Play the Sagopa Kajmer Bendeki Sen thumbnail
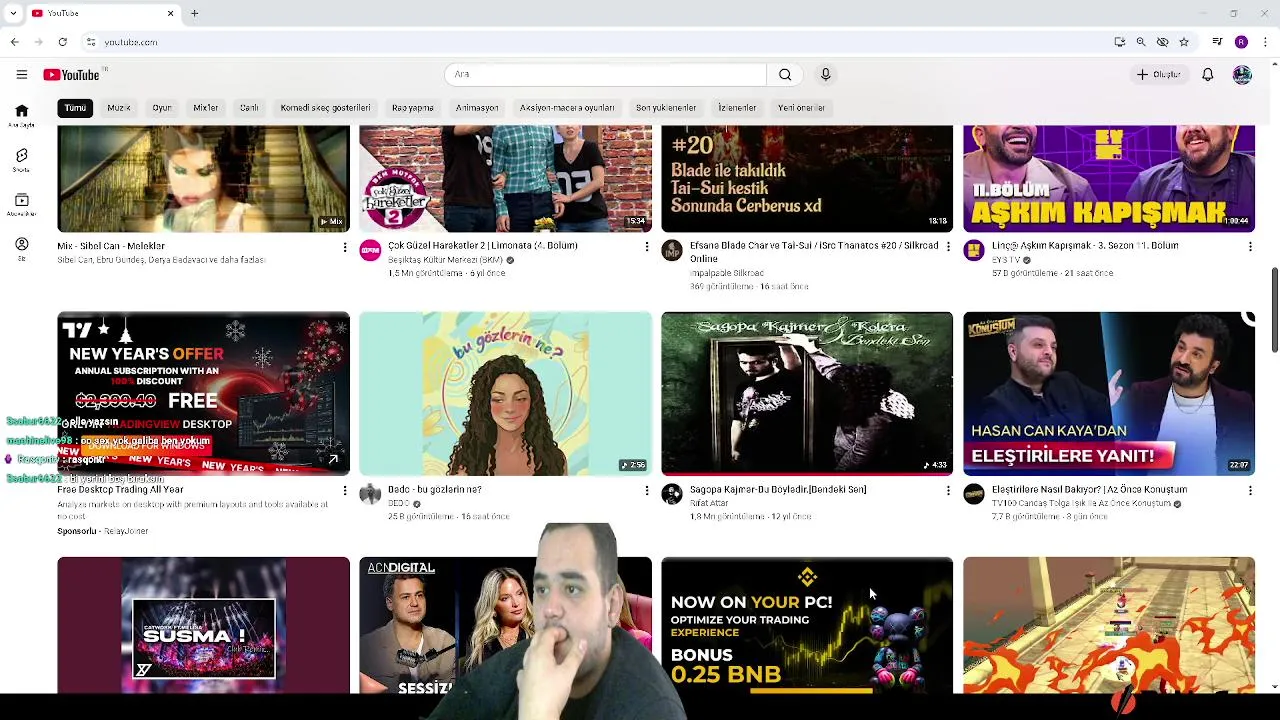 tap(807, 393)
